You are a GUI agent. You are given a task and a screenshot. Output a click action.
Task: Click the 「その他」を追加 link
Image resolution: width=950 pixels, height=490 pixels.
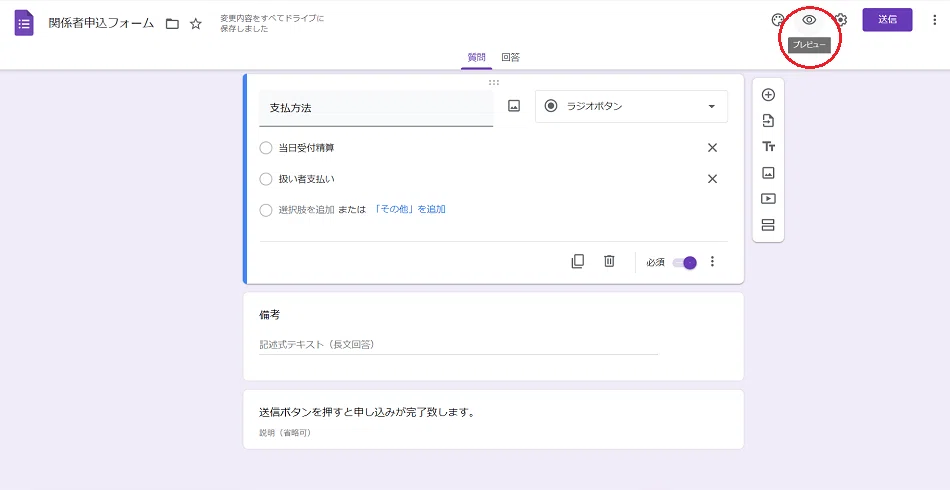[410, 210]
